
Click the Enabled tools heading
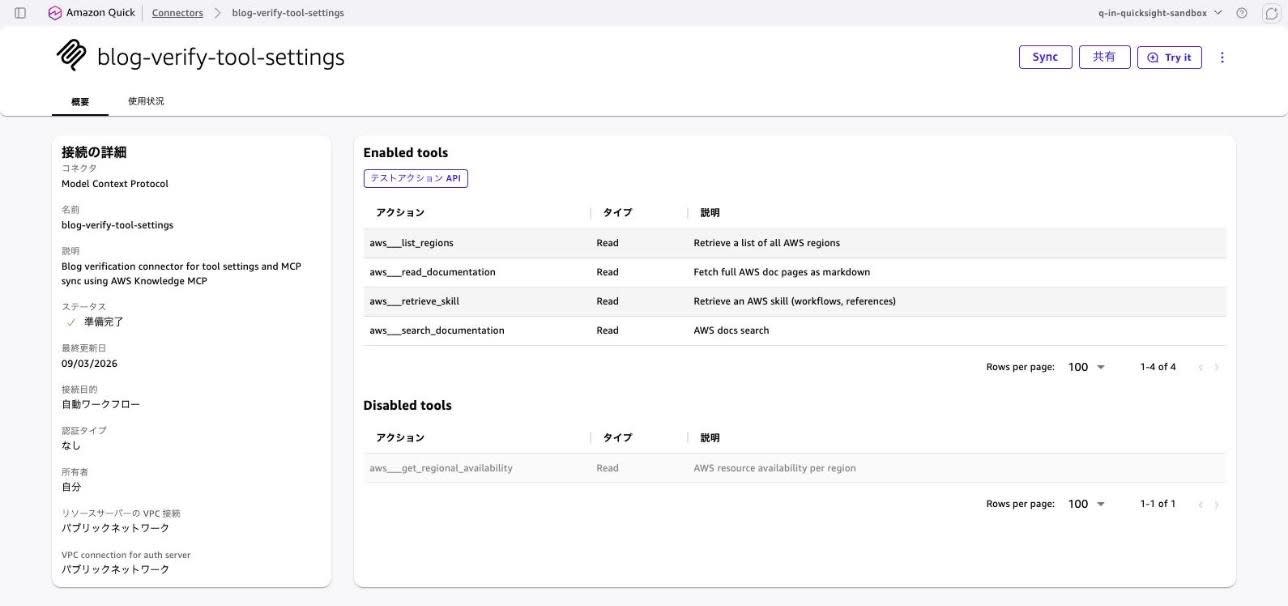[x=405, y=153]
